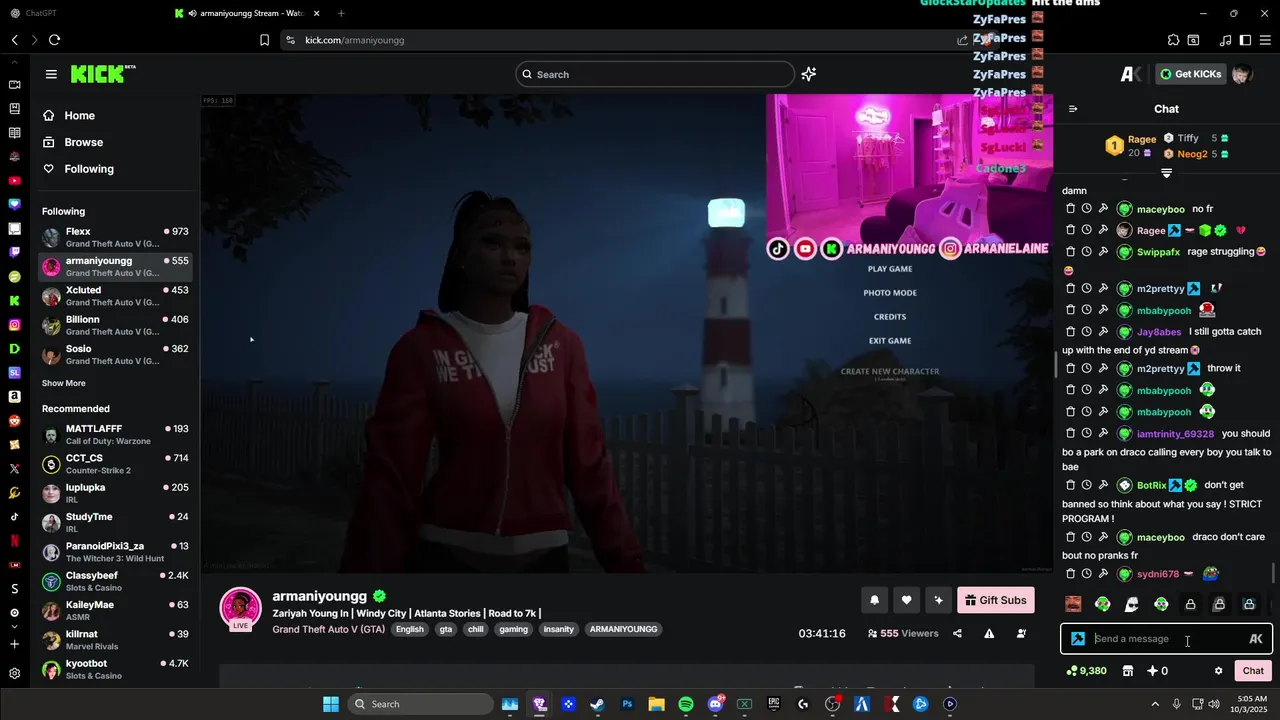Image resolution: width=1280 pixels, height=720 pixels.
Task: Click the 9,380 channel points balance
Action: coord(1087,671)
